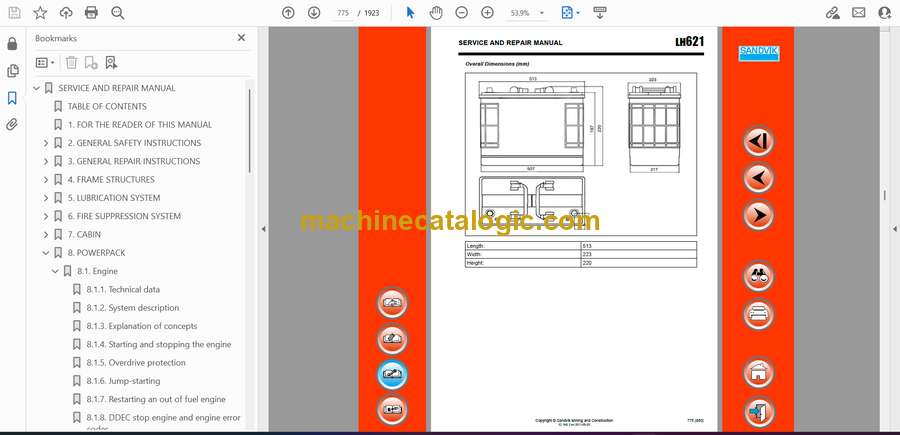Click the Save file icon
Viewport: 900px width, 435px height.
[14, 13]
